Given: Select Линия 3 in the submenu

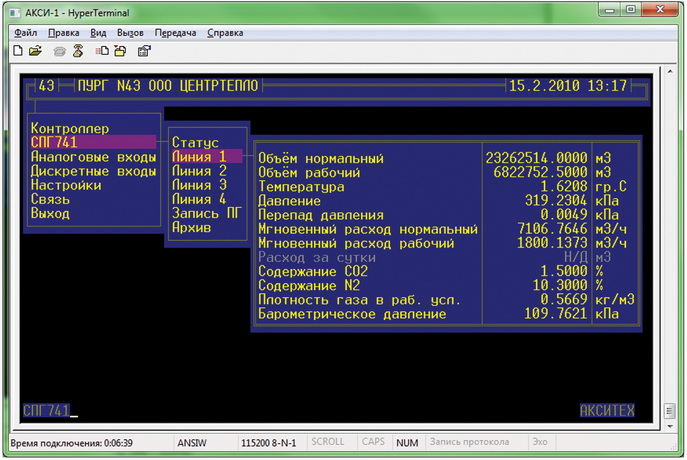Looking at the screenshot, I should pos(199,185).
